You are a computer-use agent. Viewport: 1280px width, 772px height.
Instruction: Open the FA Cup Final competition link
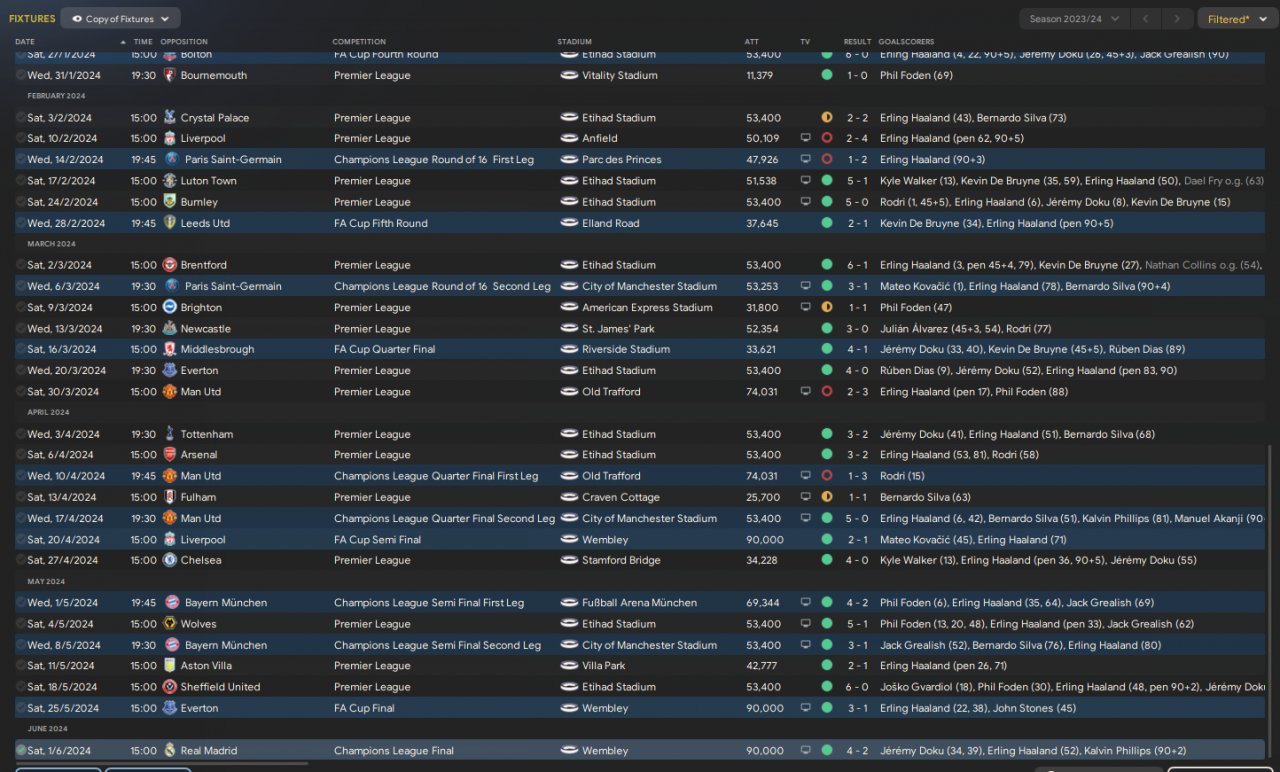coord(364,708)
